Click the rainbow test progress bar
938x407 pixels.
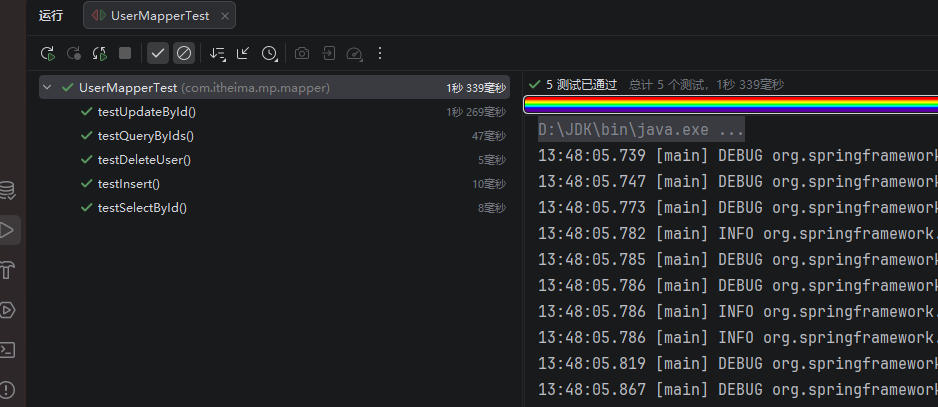730,105
